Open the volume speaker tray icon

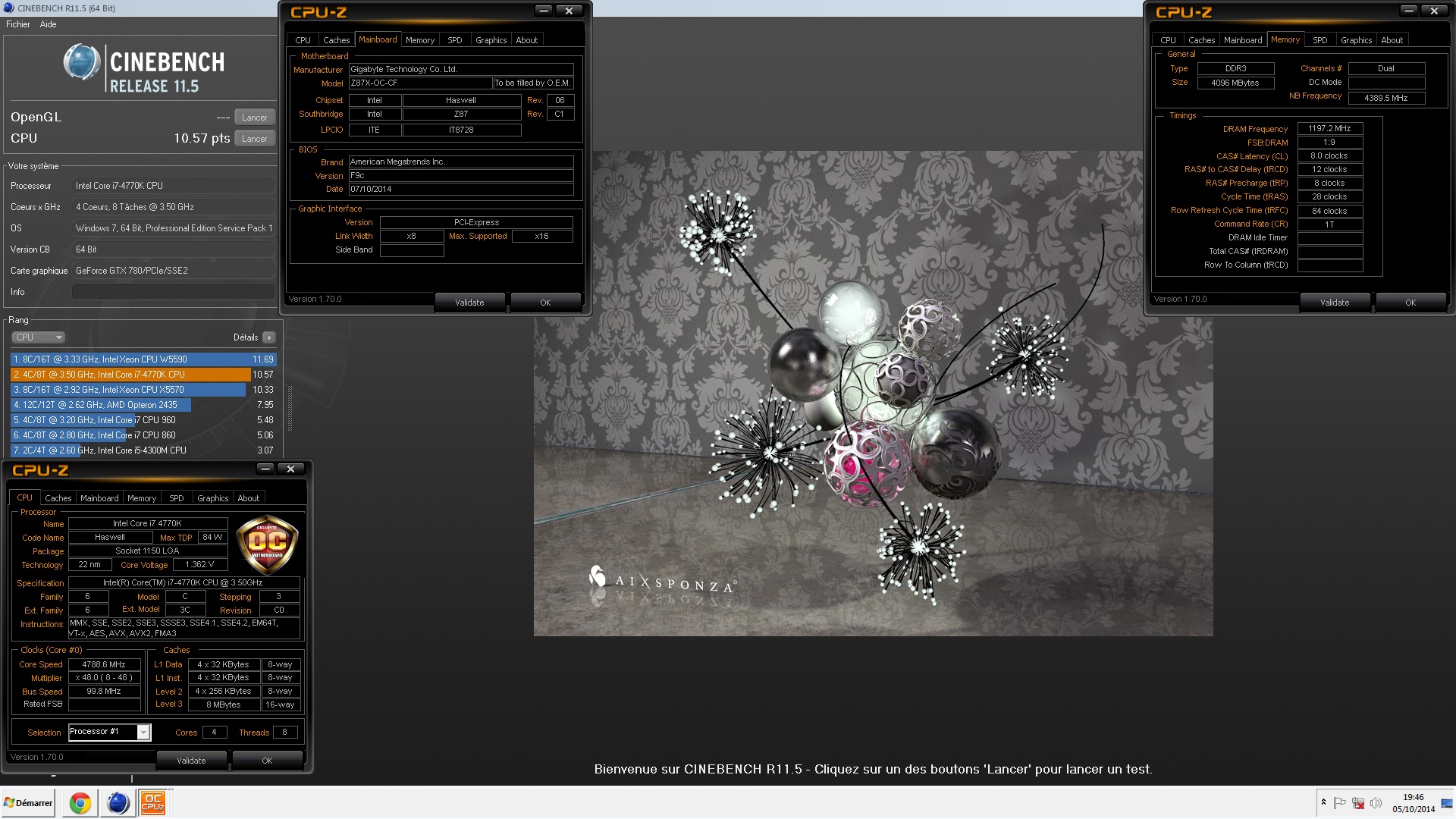click(x=1376, y=802)
